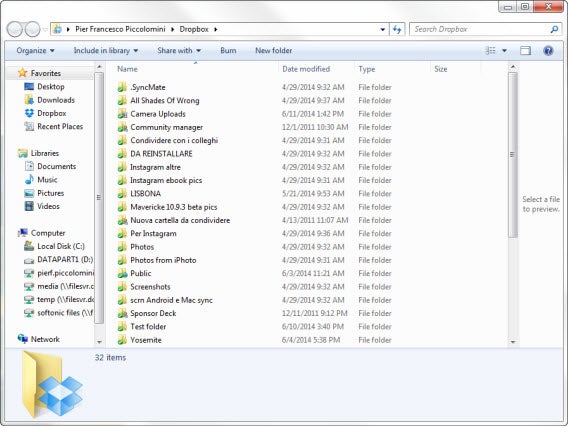Select the Test folder entry
Screen dimensions: 568x426
pyautogui.click(x=148, y=327)
